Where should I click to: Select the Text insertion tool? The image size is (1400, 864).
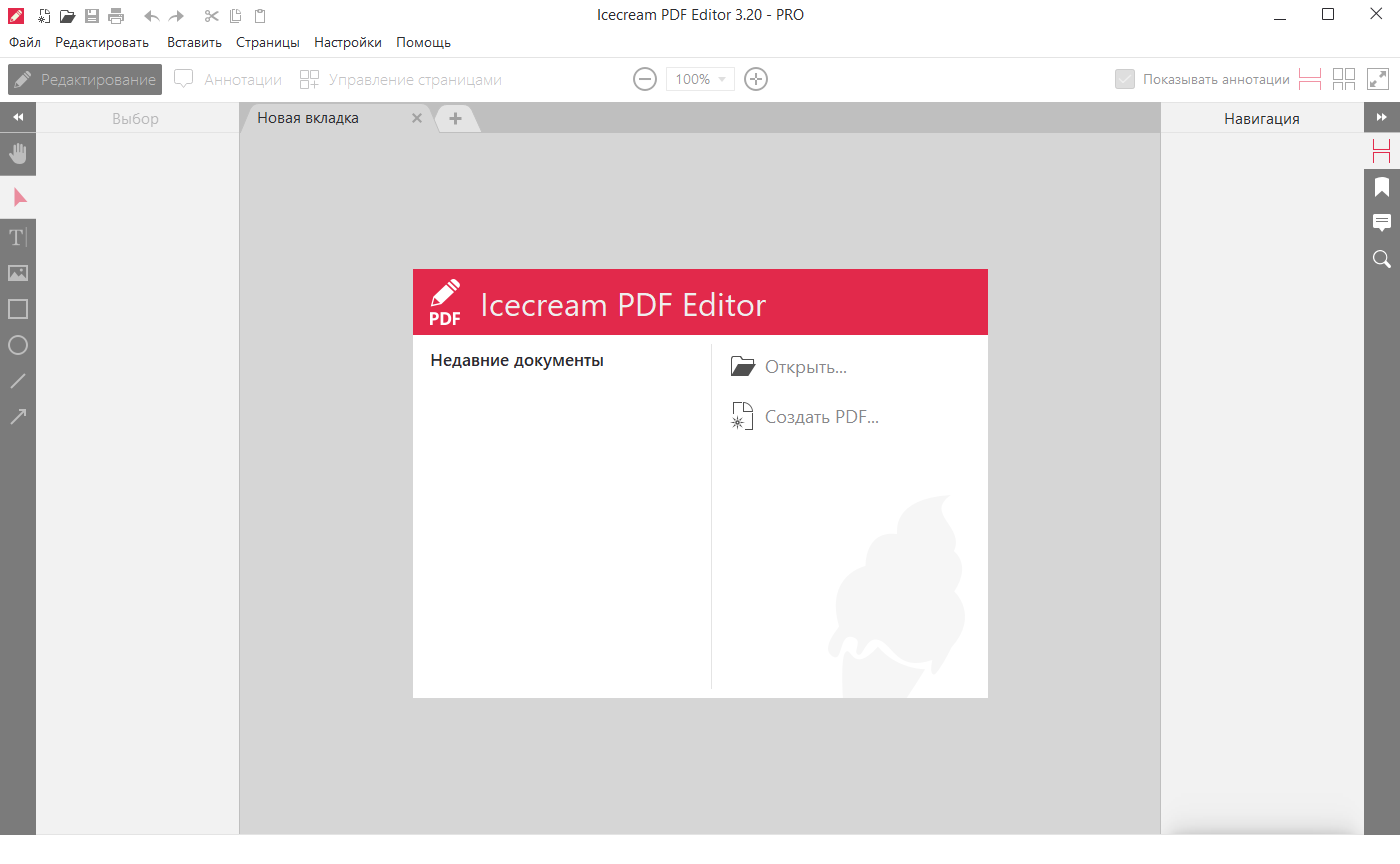17,237
